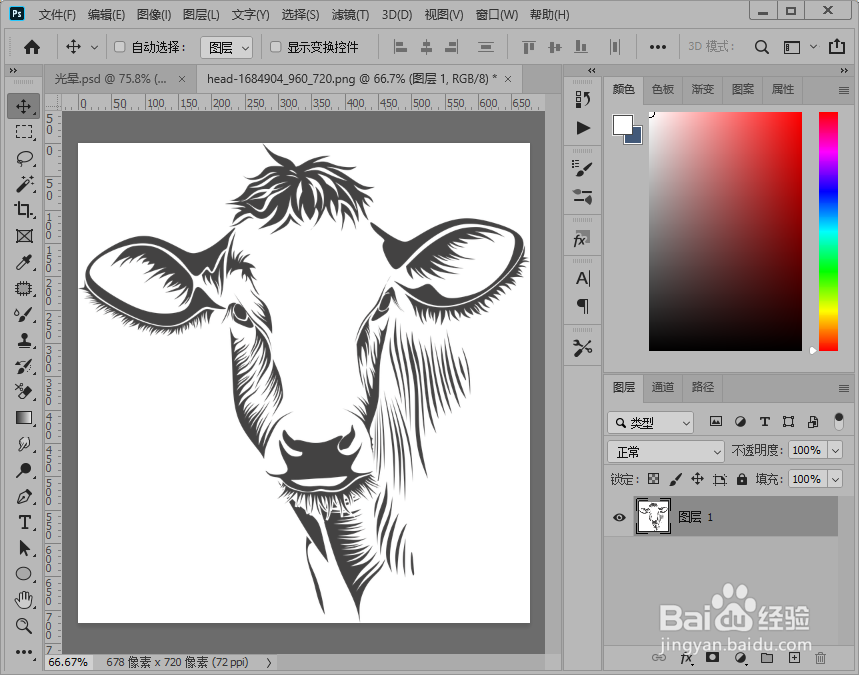
Task: Switch to the 光晕.psd document tab
Action: (x=110, y=79)
